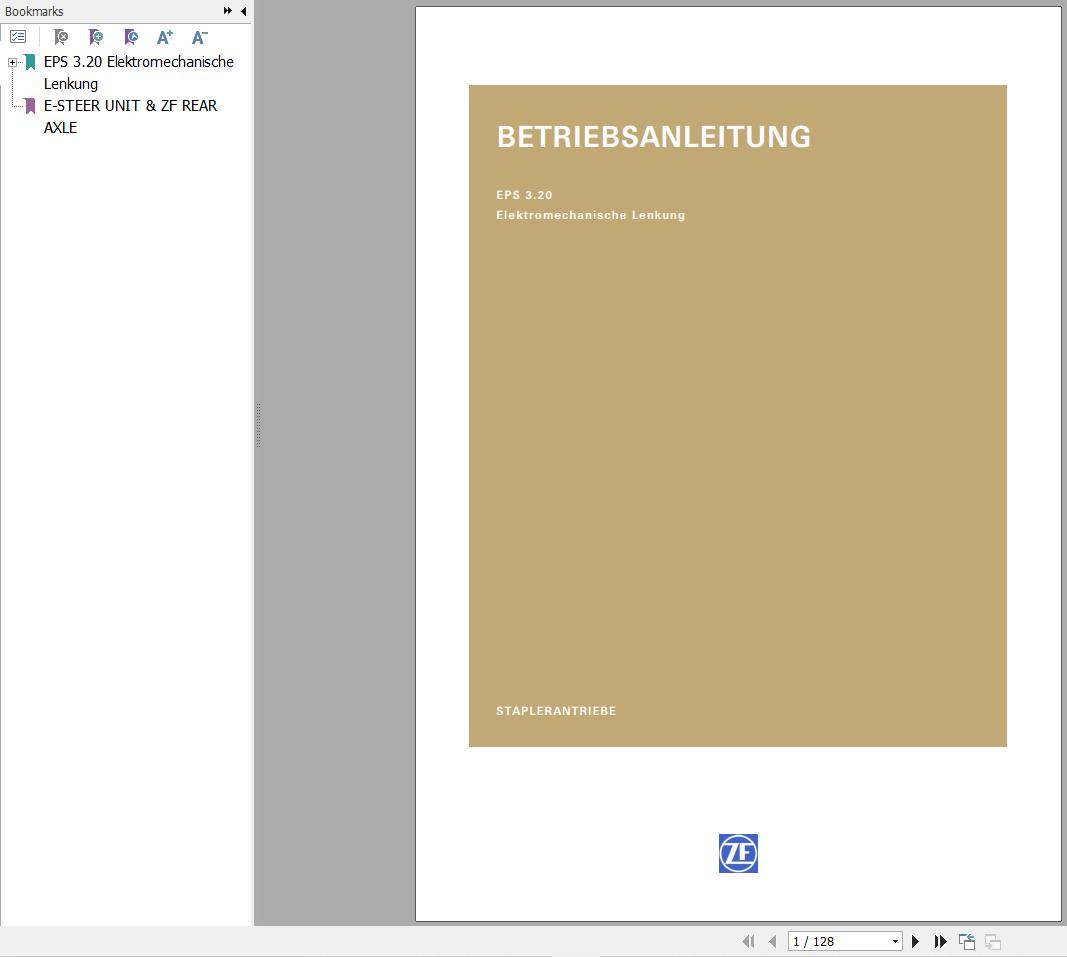Collapse the Bookmarks panel with left arrow
Image resolution: width=1067 pixels, height=957 pixels.
(x=244, y=11)
